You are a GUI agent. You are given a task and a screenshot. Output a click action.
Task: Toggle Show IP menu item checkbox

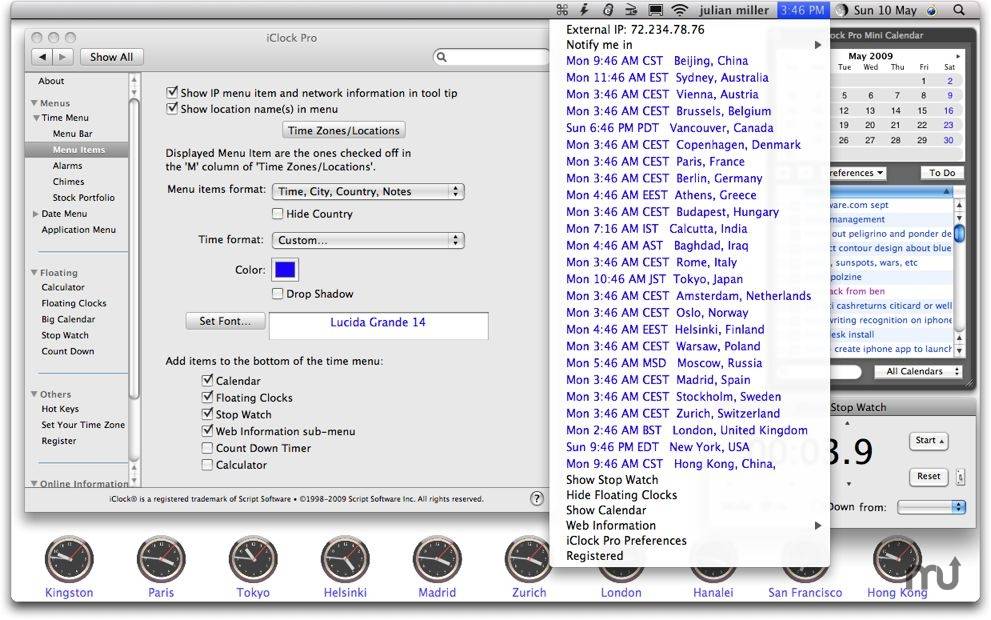pyautogui.click(x=172, y=92)
